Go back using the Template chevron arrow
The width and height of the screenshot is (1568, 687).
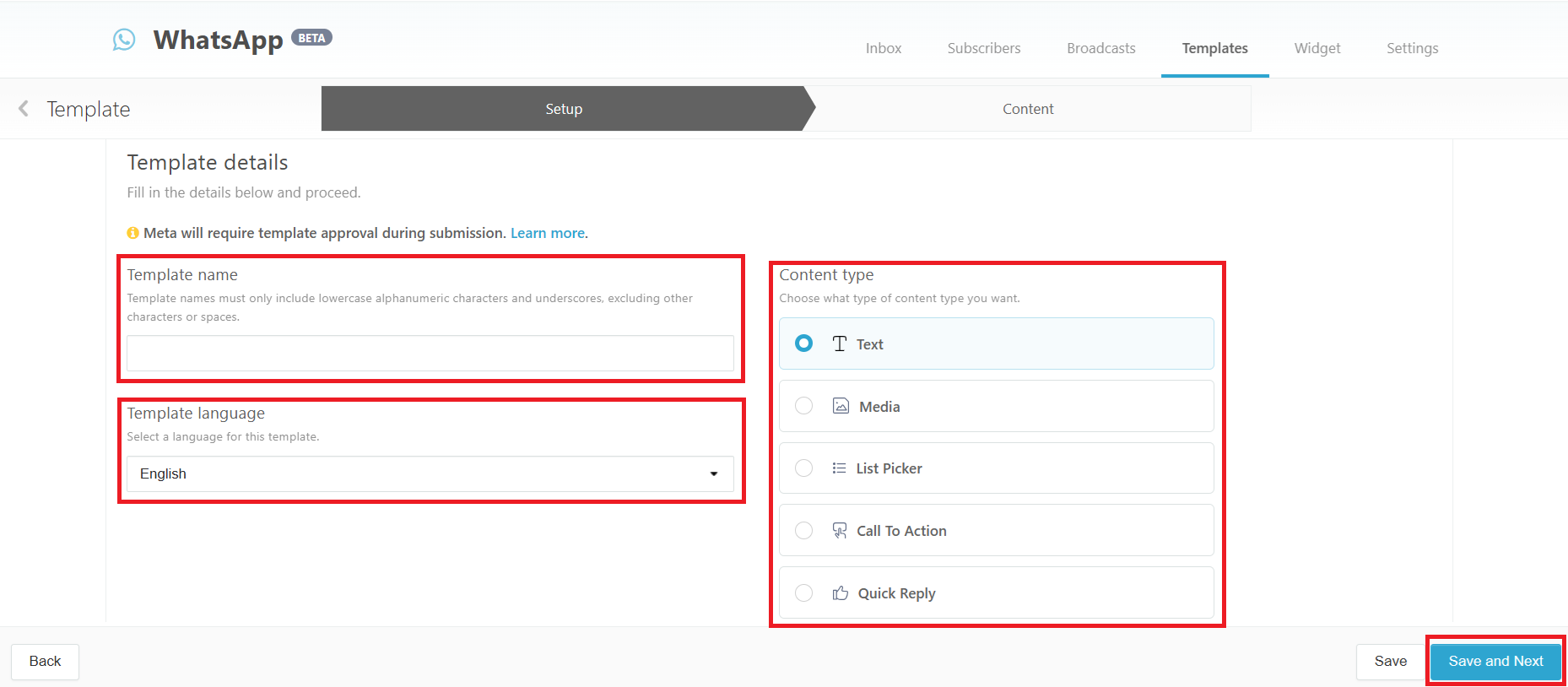(x=24, y=108)
